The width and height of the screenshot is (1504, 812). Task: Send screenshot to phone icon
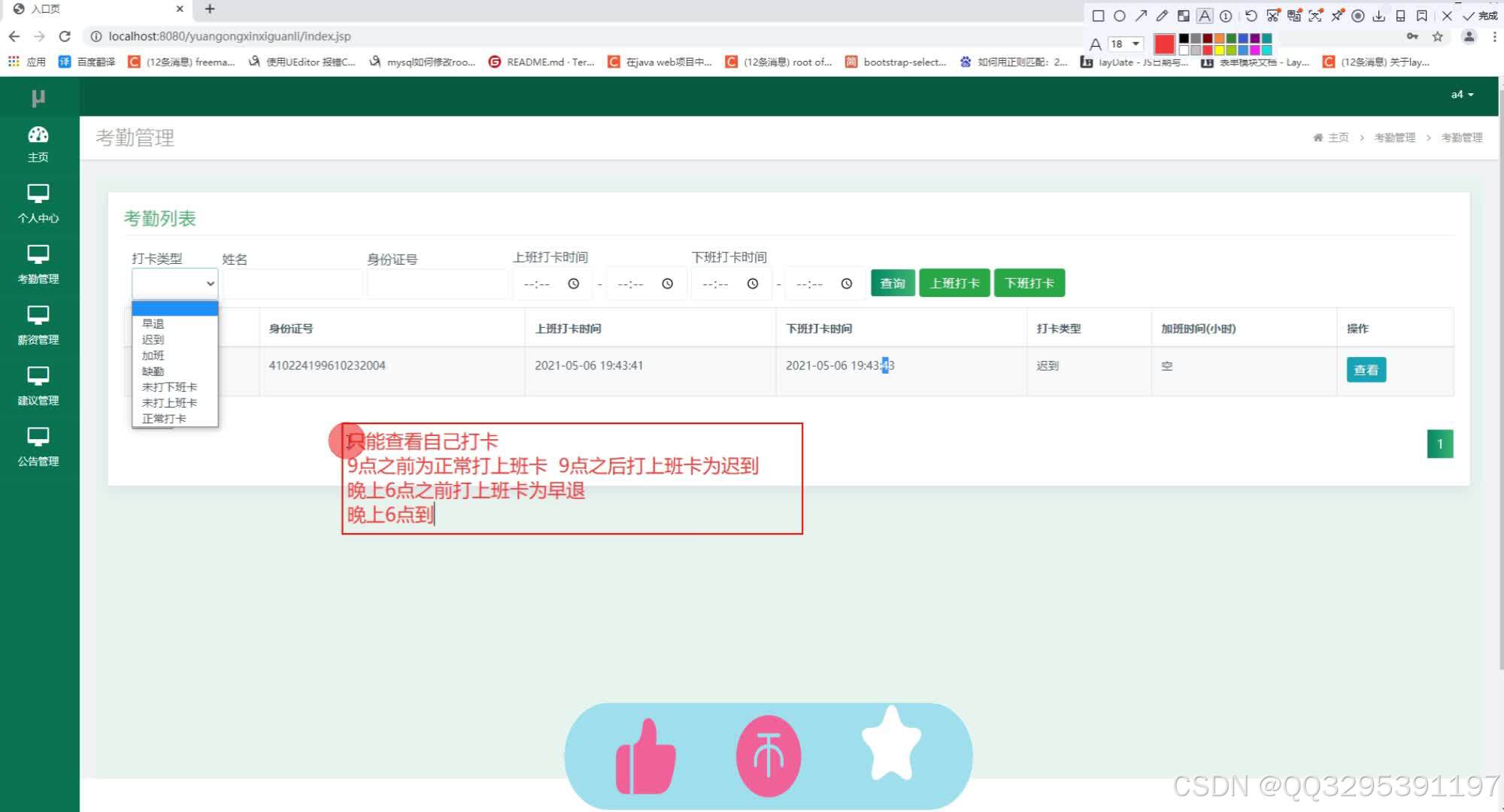tap(1400, 16)
